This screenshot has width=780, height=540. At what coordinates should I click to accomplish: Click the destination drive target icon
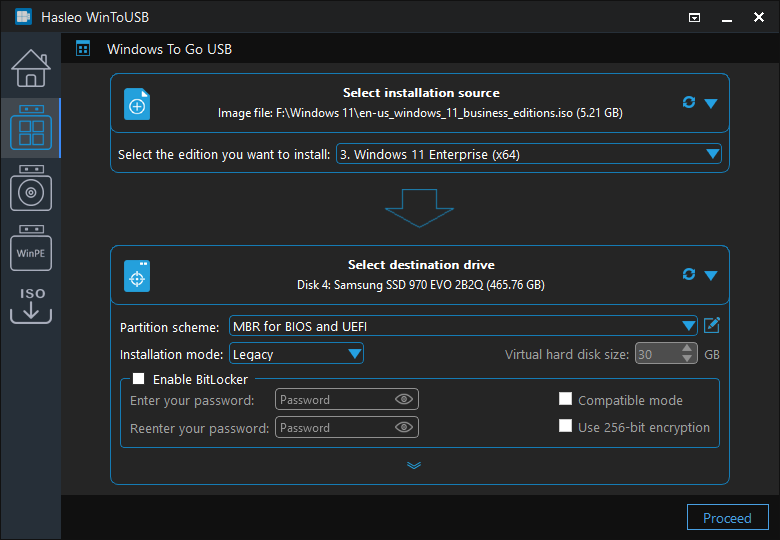tap(137, 276)
